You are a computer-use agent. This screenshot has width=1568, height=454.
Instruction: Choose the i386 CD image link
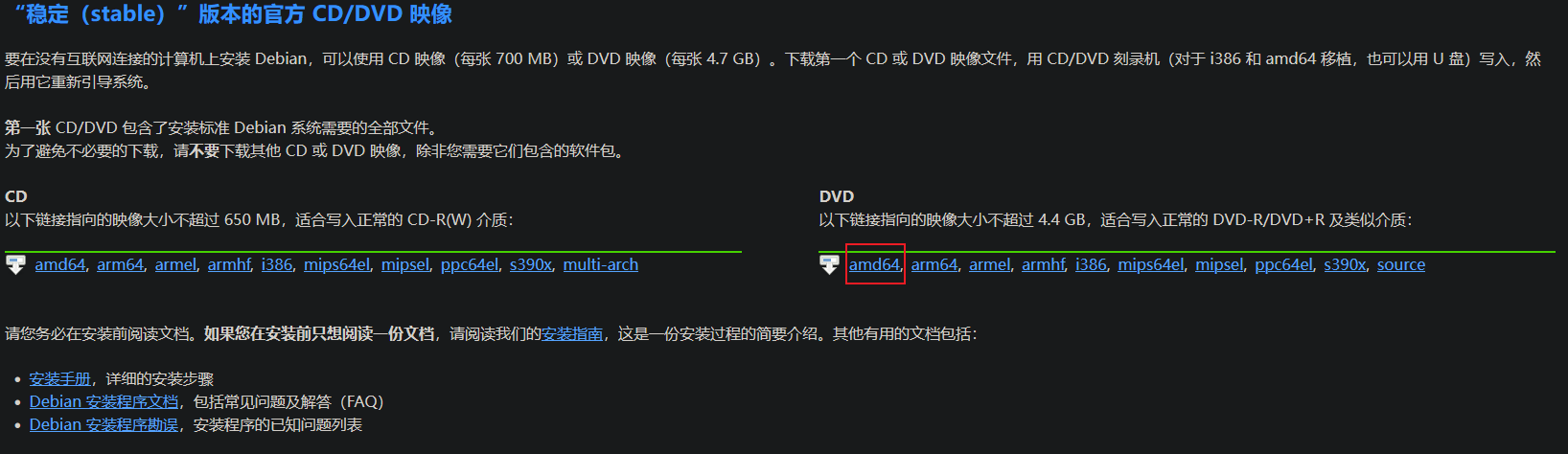pos(277,265)
